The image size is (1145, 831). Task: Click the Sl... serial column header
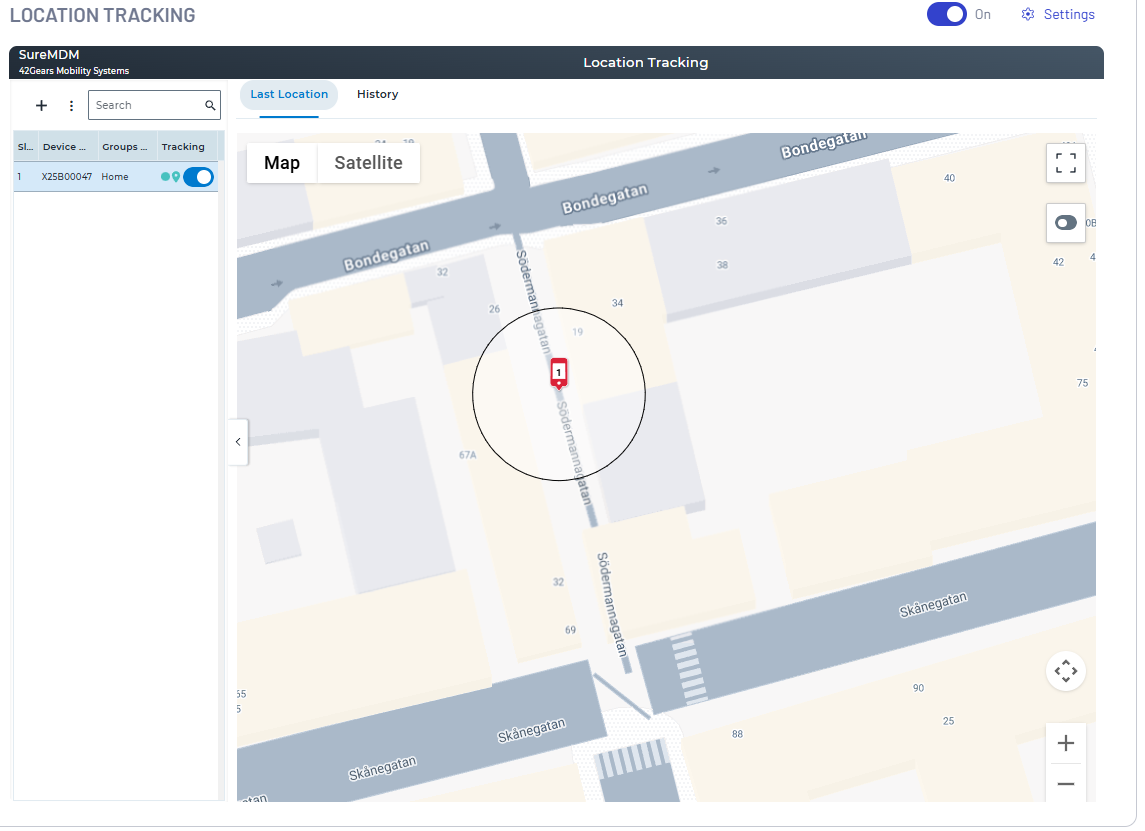[x=26, y=147]
